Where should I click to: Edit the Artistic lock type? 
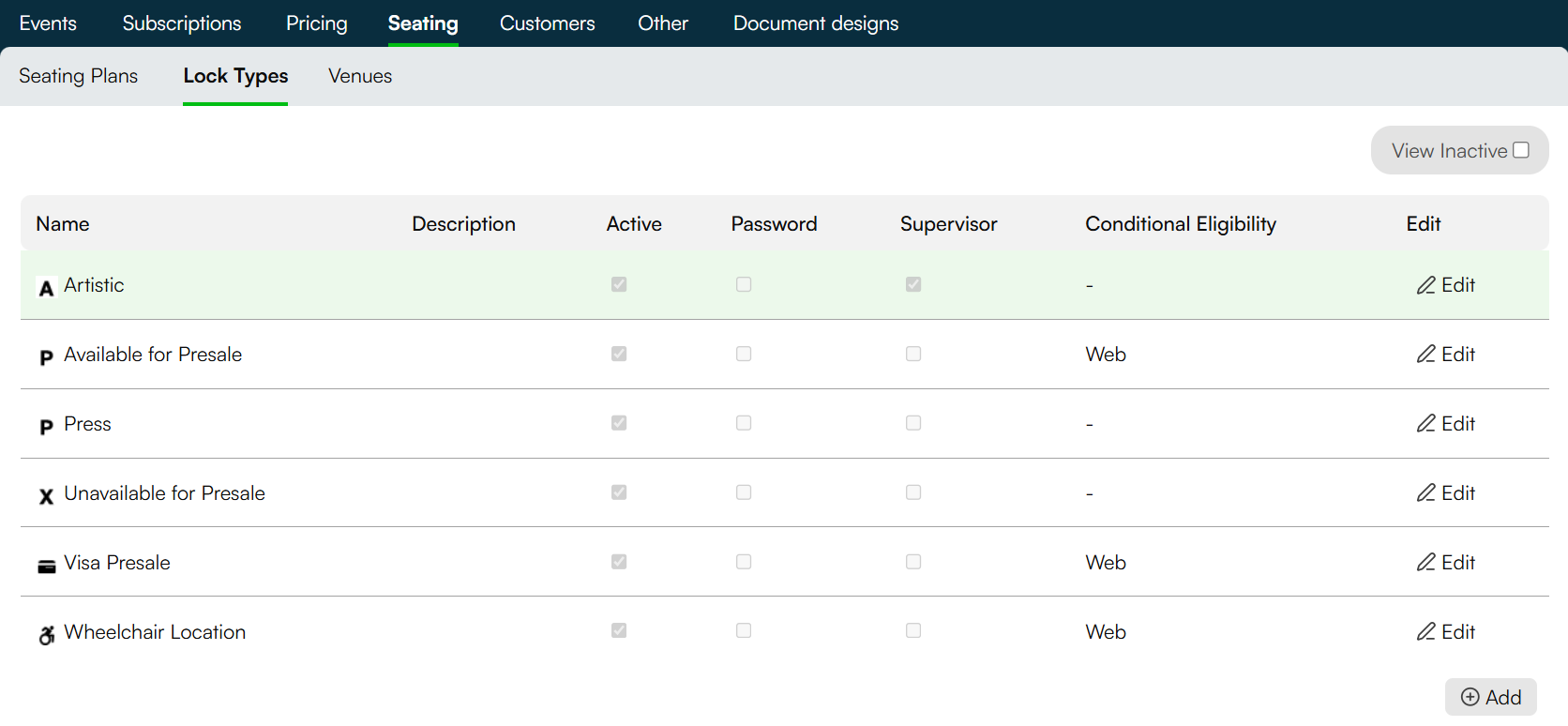[x=1446, y=285]
